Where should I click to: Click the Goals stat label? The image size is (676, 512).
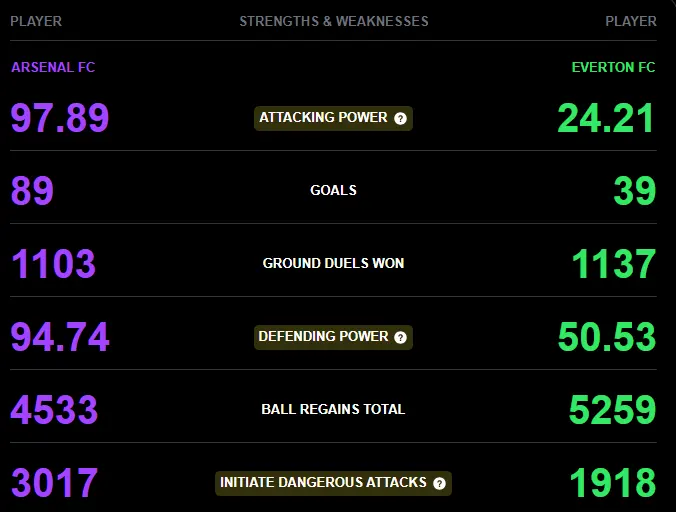[x=333, y=190]
